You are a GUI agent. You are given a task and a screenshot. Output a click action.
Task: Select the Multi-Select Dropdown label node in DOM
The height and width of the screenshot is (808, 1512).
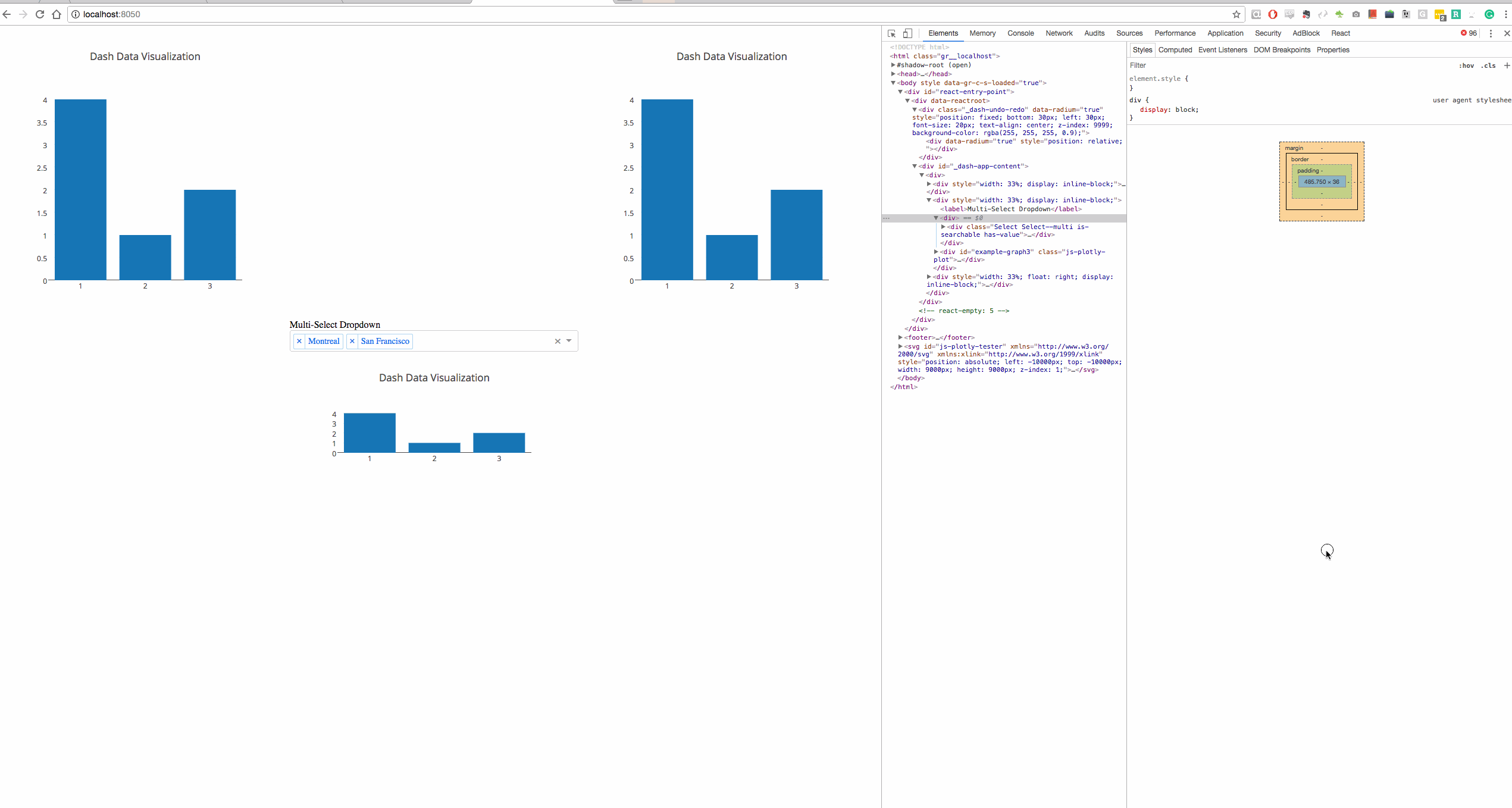[1010, 209]
